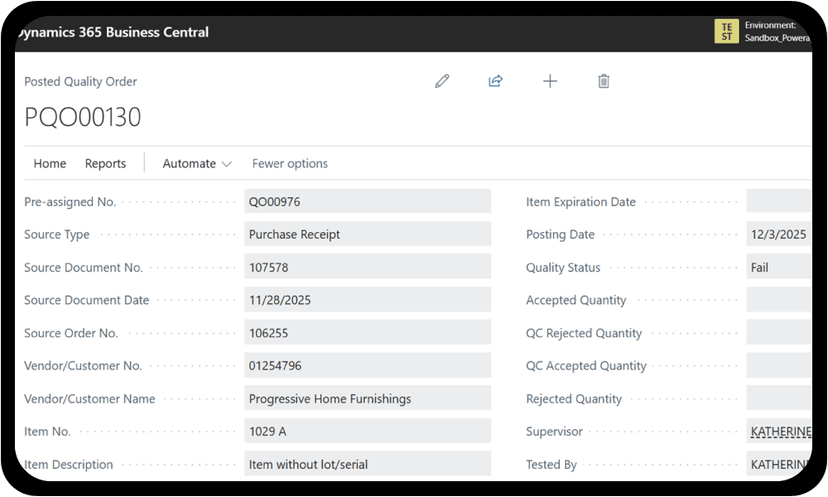
Task: Click the Item Expiration Date field
Action: [779, 201]
